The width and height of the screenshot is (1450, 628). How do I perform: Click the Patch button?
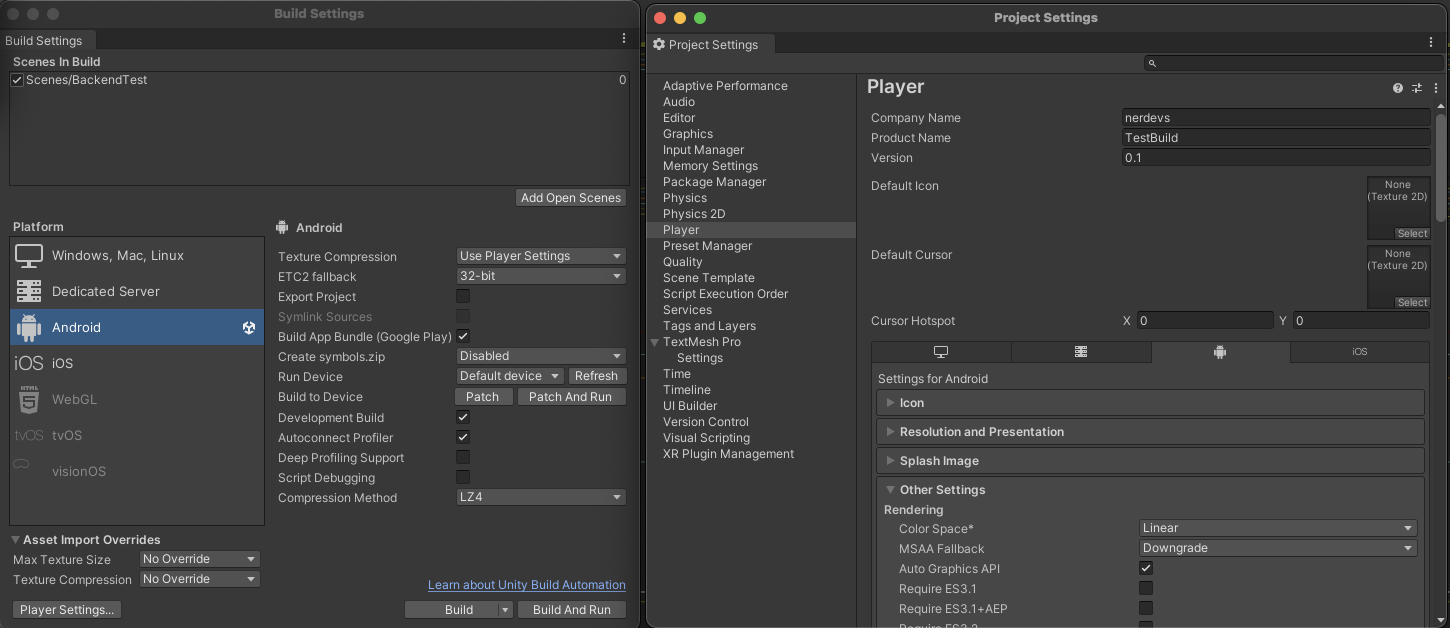coord(482,397)
